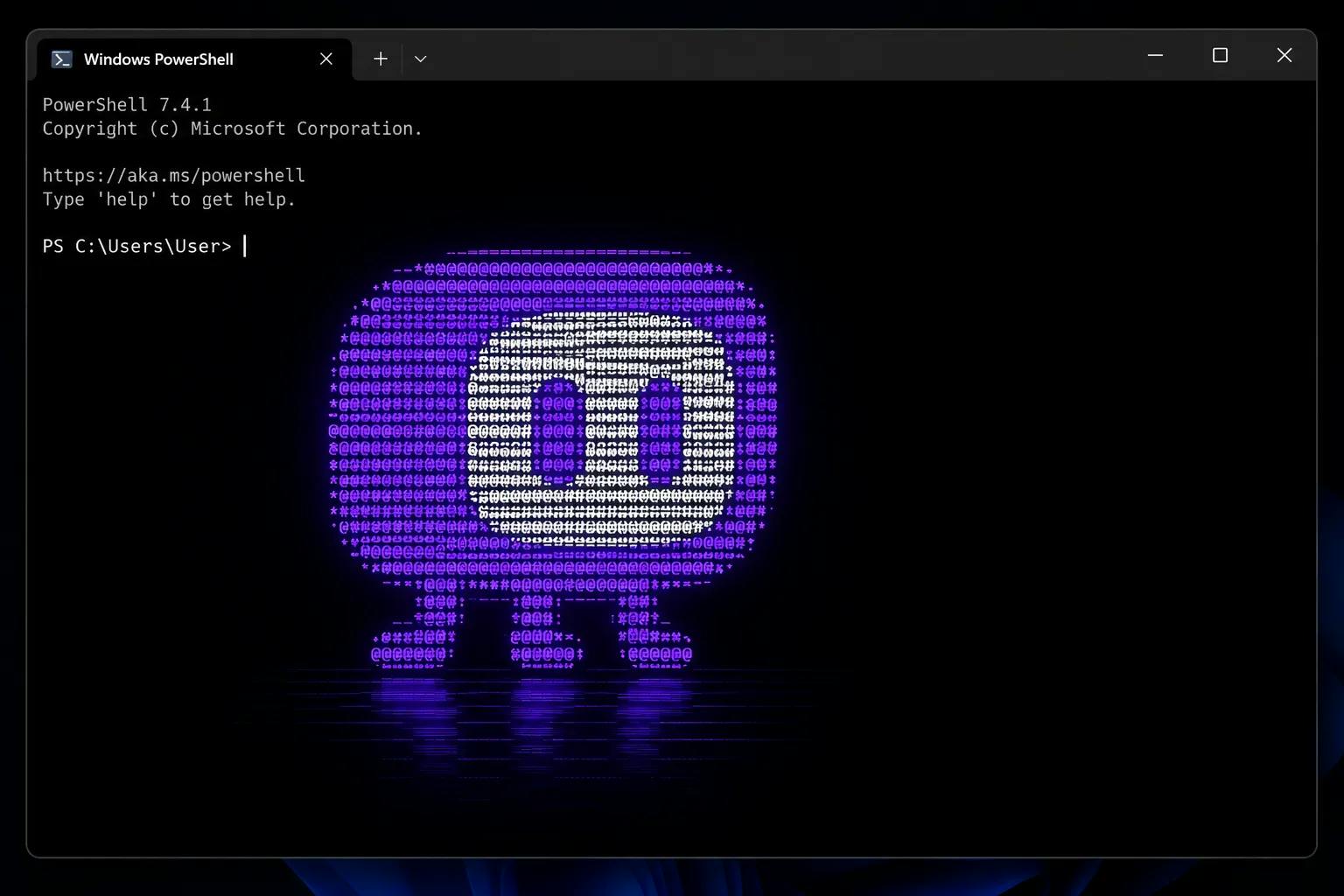Minimize the terminal window
This screenshot has height=896, width=1344.
click(x=1155, y=55)
